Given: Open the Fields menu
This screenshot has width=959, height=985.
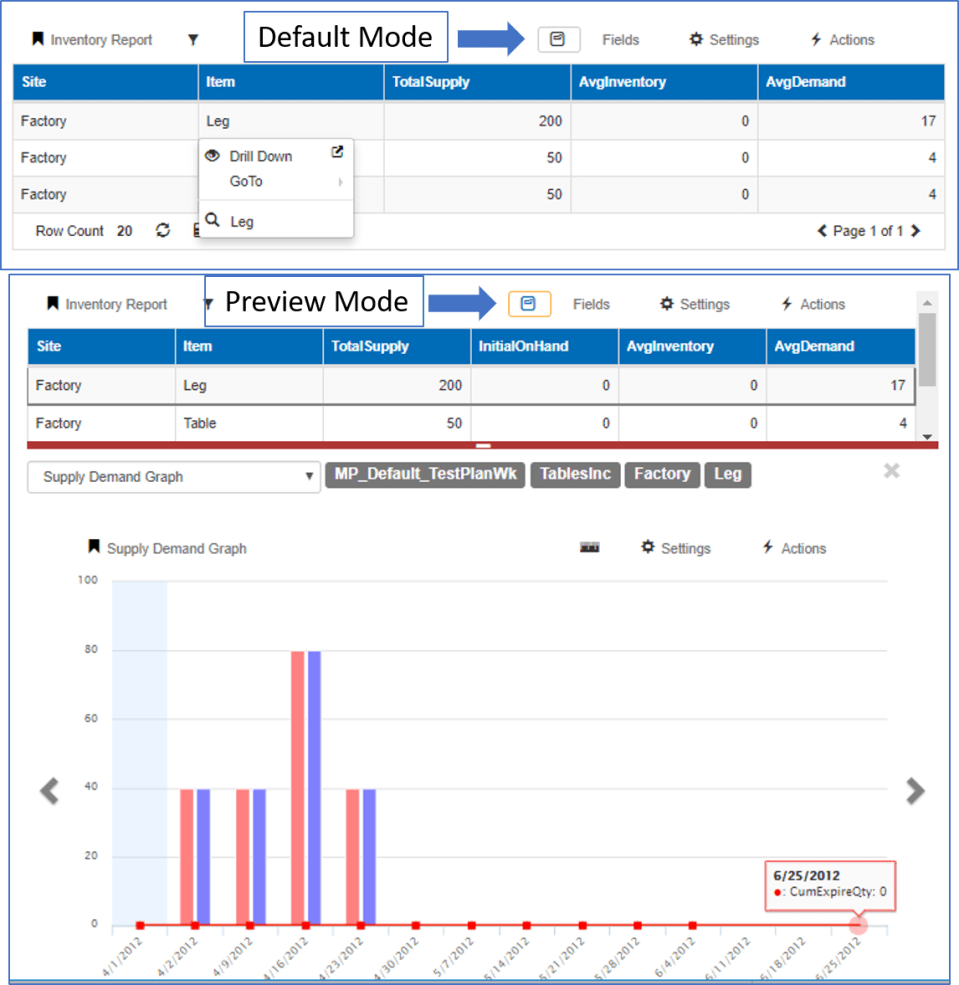Looking at the screenshot, I should (620, 40).
